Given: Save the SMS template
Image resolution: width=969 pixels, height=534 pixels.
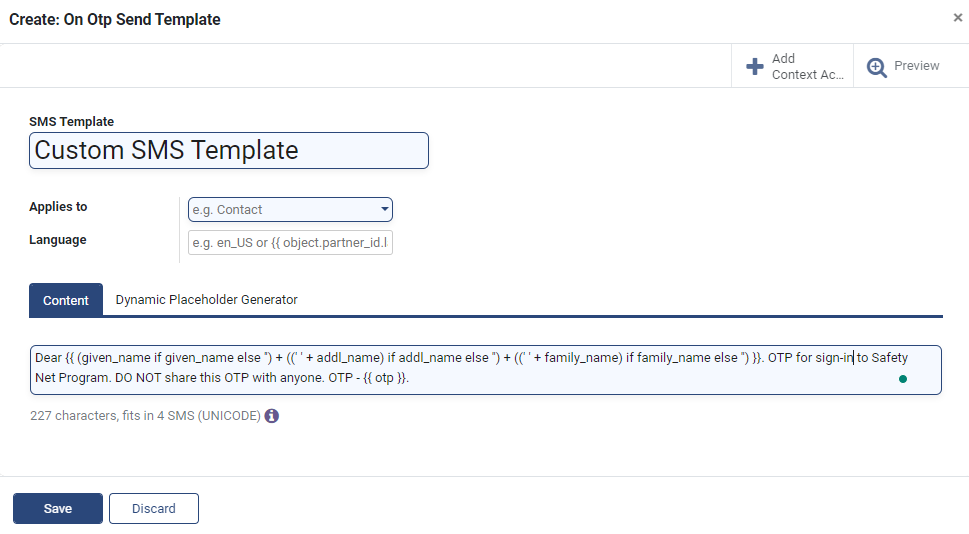Looking at the screenshot, I should [x=57, y=509].
